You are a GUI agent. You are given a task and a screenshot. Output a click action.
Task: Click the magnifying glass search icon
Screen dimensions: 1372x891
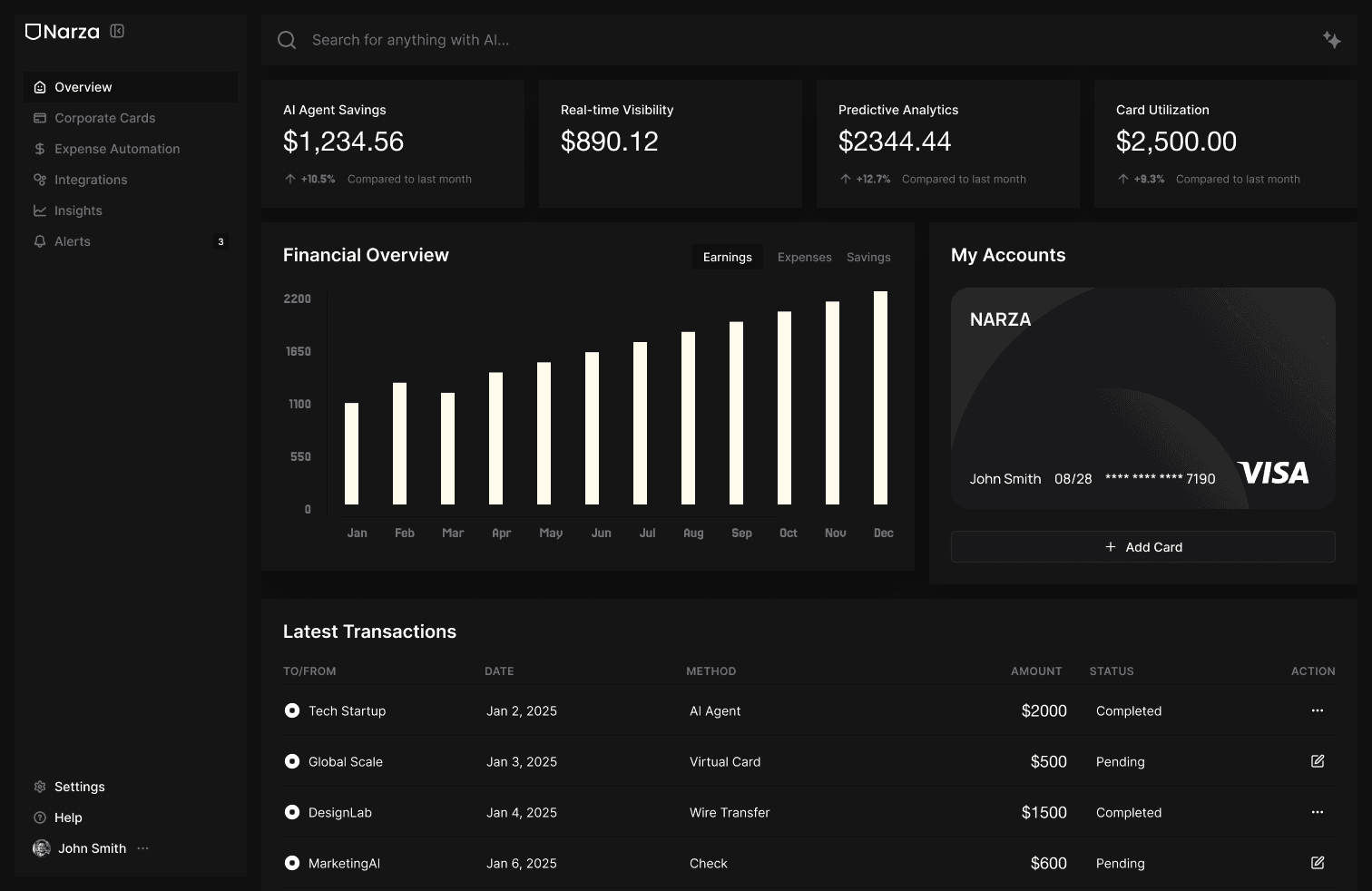click(x=286, y=40)
